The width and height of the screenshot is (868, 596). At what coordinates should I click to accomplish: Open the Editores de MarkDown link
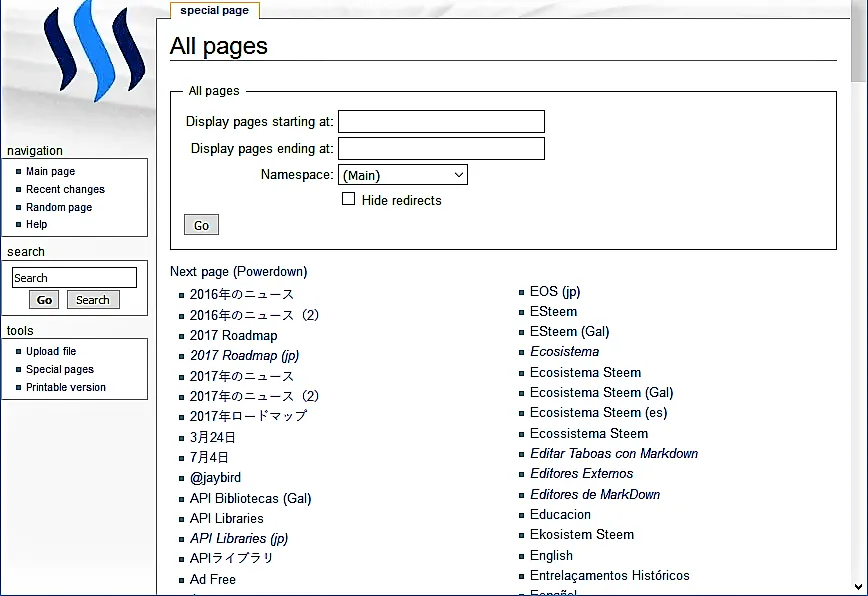[x=595, y=494]
